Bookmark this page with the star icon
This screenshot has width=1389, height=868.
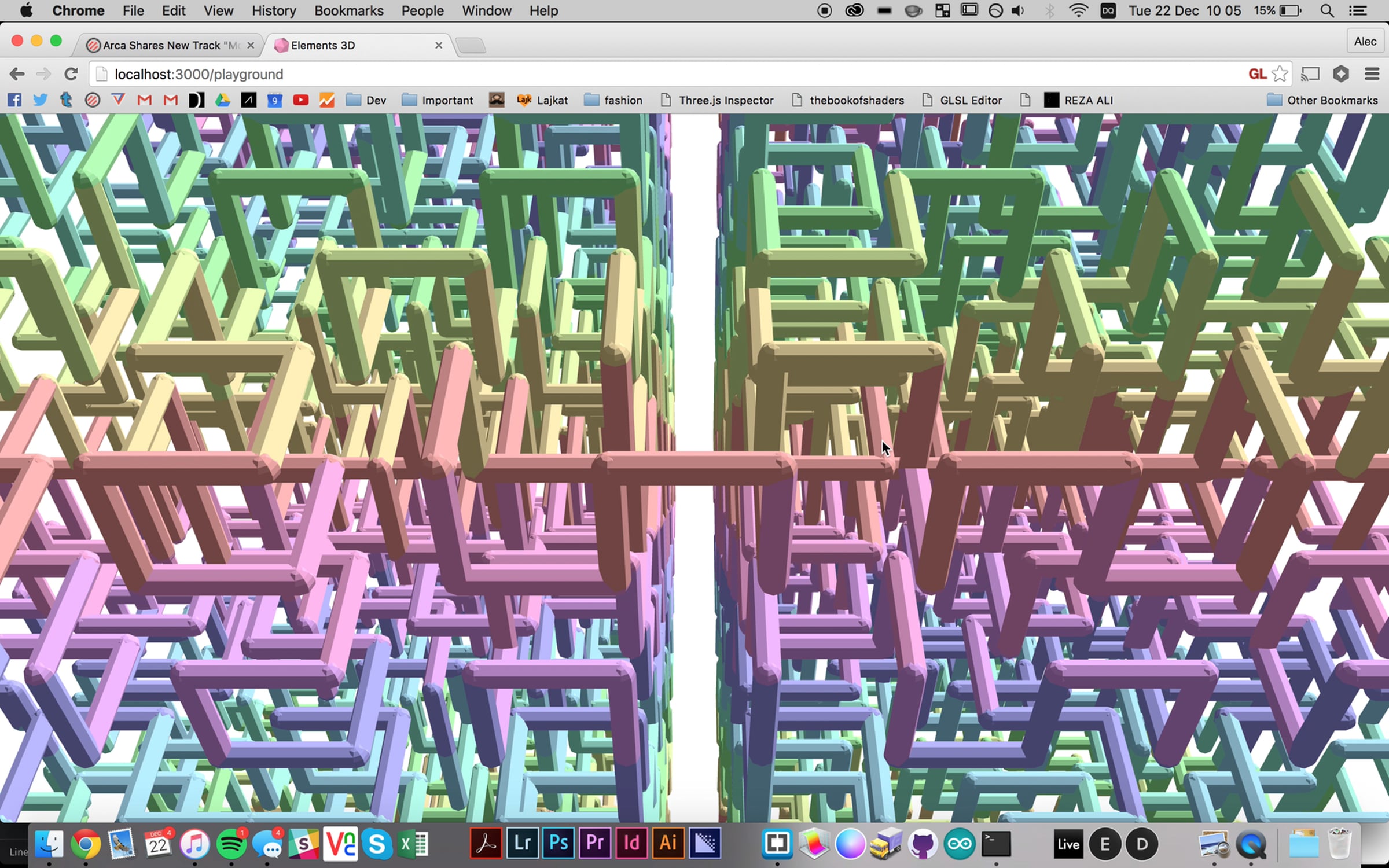(1280, 74)
